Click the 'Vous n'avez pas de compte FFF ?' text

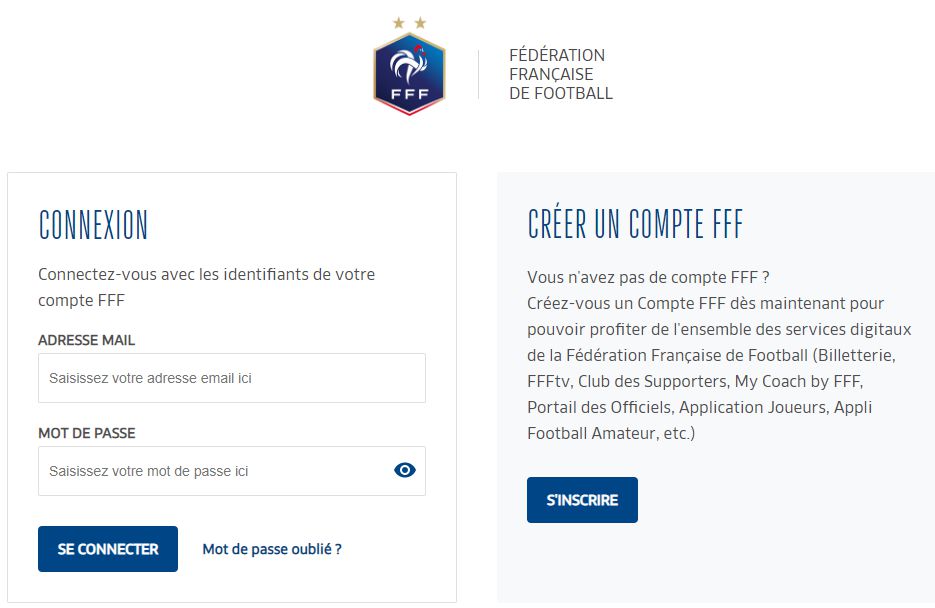[648, 277]
